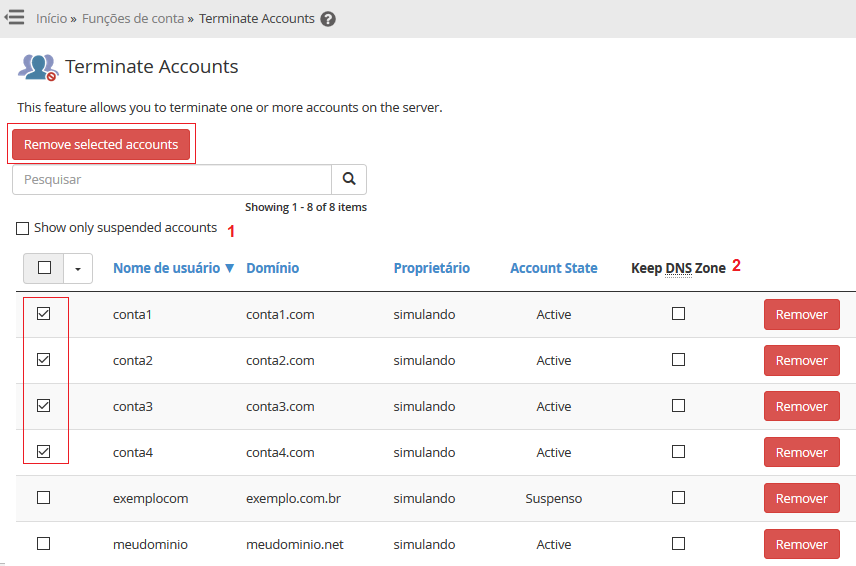Check Keep DNS Zone for conta2

[679, 360]
